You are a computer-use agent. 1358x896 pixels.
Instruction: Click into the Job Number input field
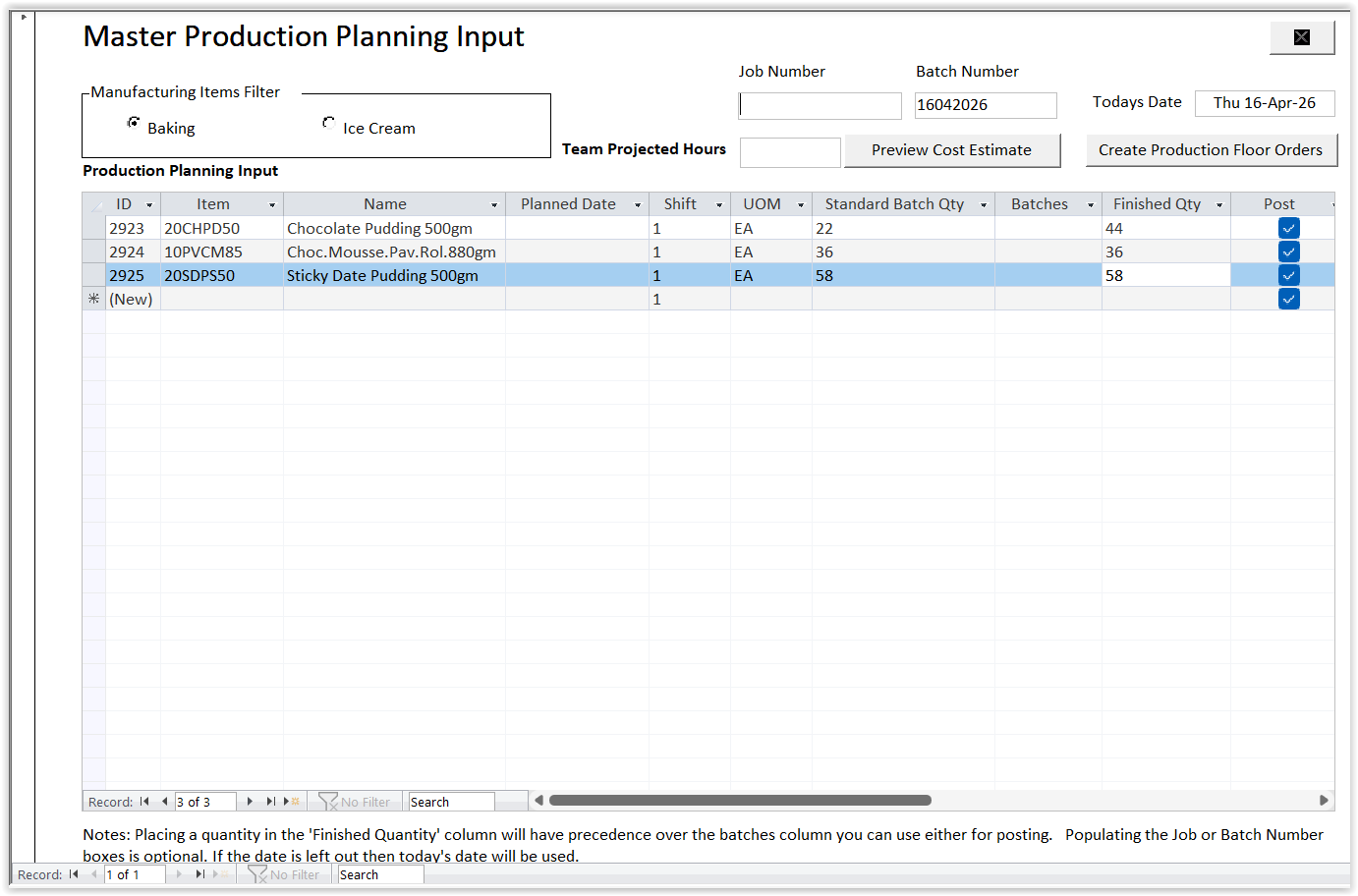point(820,106)
